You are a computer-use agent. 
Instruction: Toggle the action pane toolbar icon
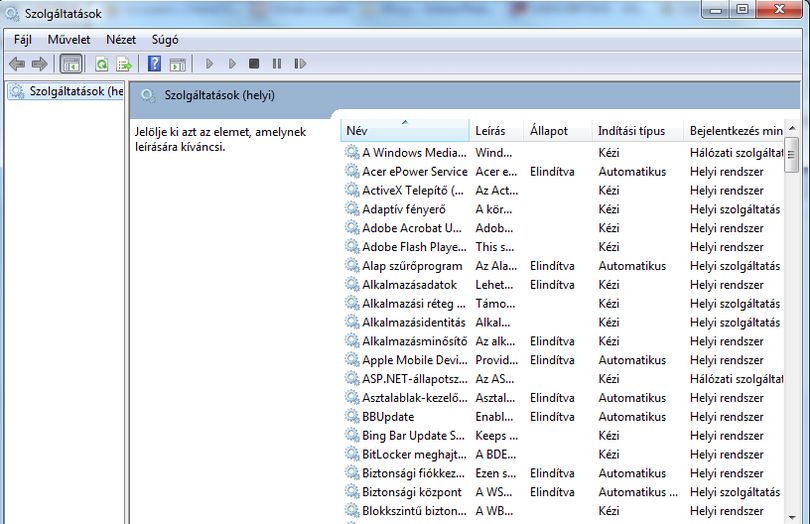point(178,64)
